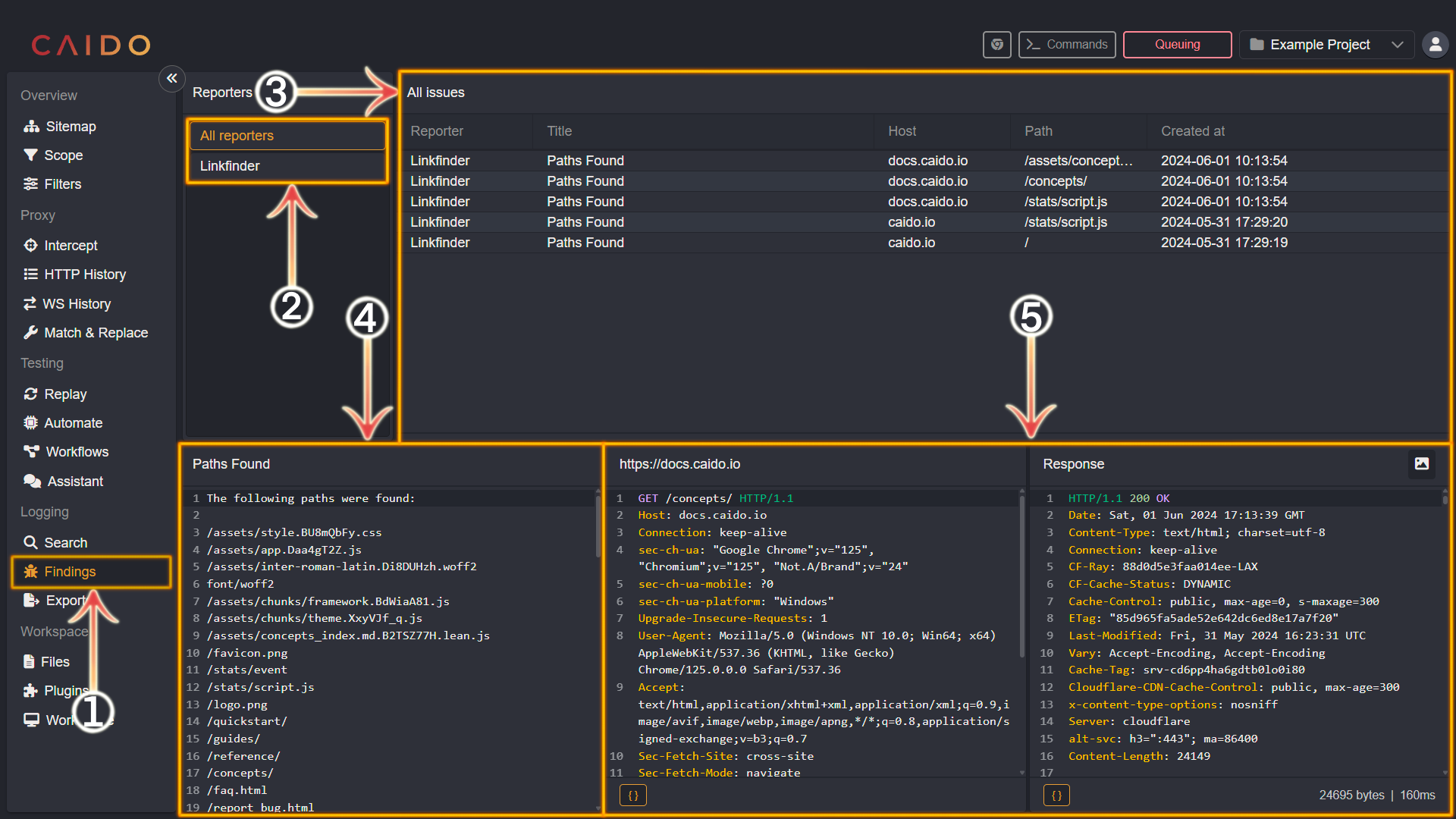1456x819 pixels.
Task: Click the Assistant chat bubbles icon
Action: (x=32, y=482)
